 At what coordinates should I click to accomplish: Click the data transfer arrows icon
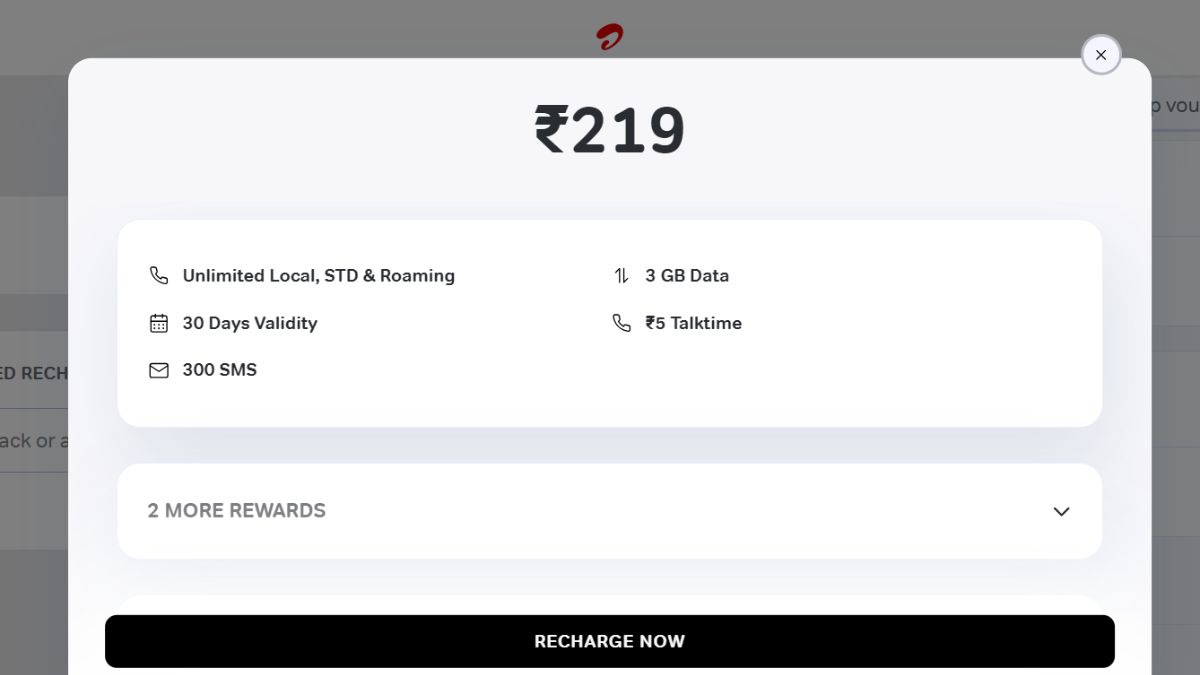[621, 276]
